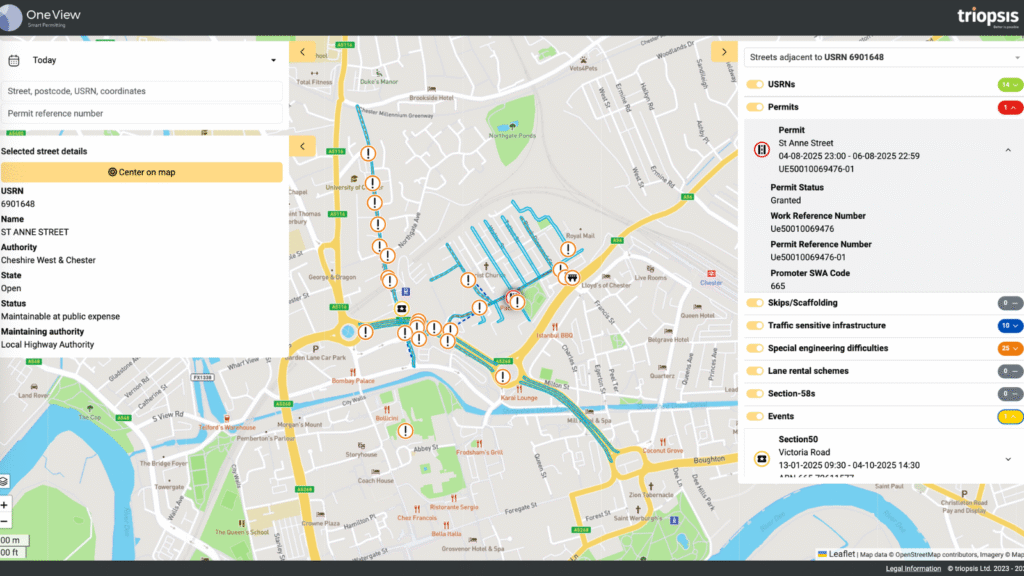Image resolution: width=1024 pixels, height=576 pixels.
Task: Click the warning marker near Bollicini
Action: click(406, 430)
